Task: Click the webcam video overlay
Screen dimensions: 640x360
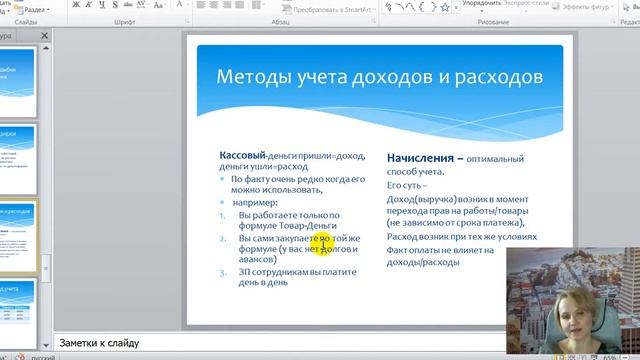Action: pos(573,300)
